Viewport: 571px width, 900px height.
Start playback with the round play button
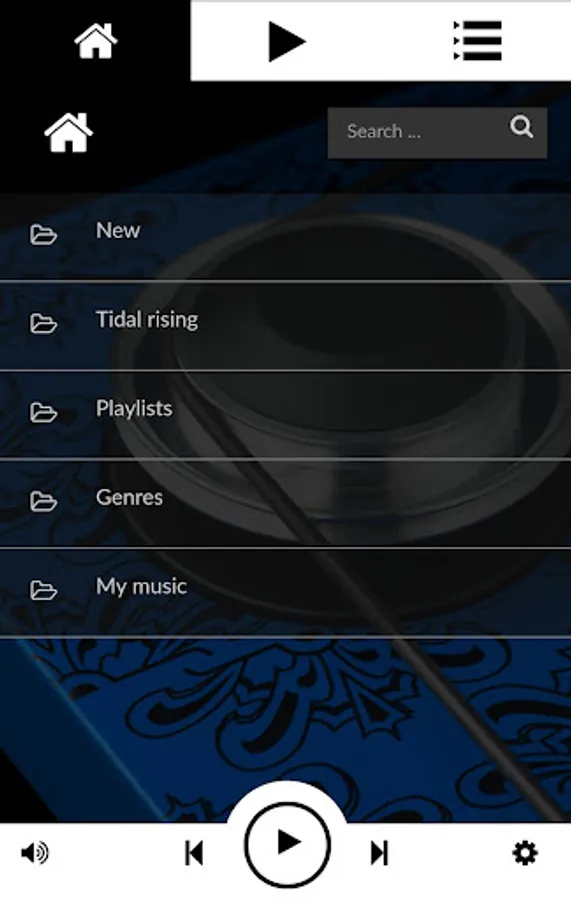click(287, 845)
